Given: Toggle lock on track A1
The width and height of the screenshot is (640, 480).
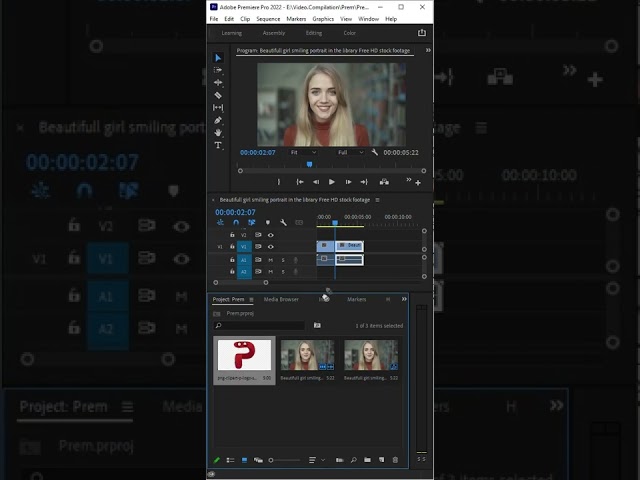Looking at the screenshot, I should 232,260.
